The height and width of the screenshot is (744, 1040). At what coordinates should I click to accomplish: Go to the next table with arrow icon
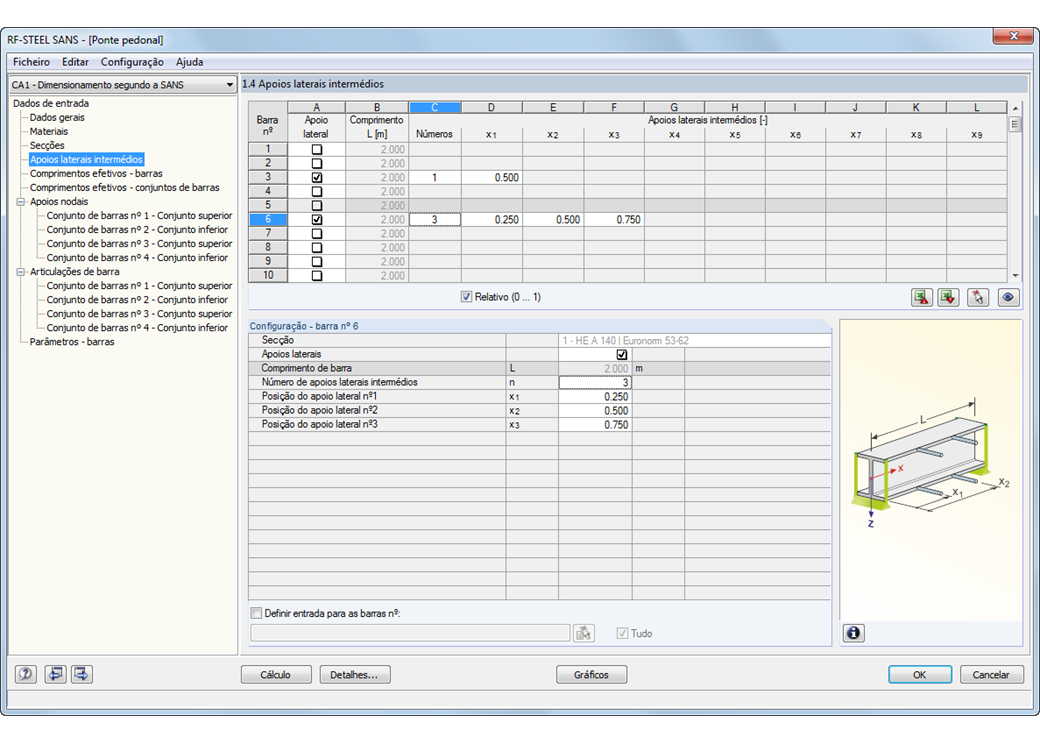(82, 674)
